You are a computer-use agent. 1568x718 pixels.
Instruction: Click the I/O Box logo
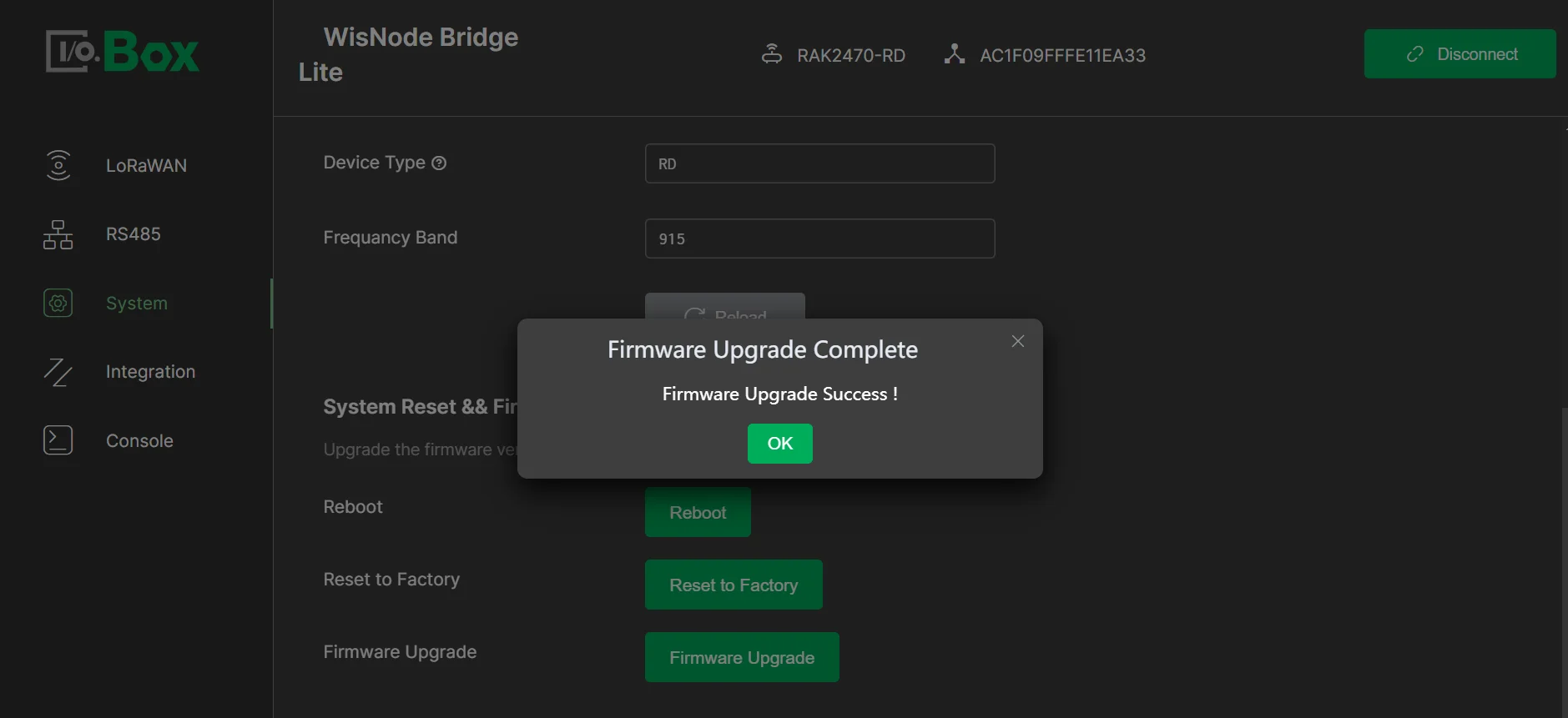tap(123, 52)
